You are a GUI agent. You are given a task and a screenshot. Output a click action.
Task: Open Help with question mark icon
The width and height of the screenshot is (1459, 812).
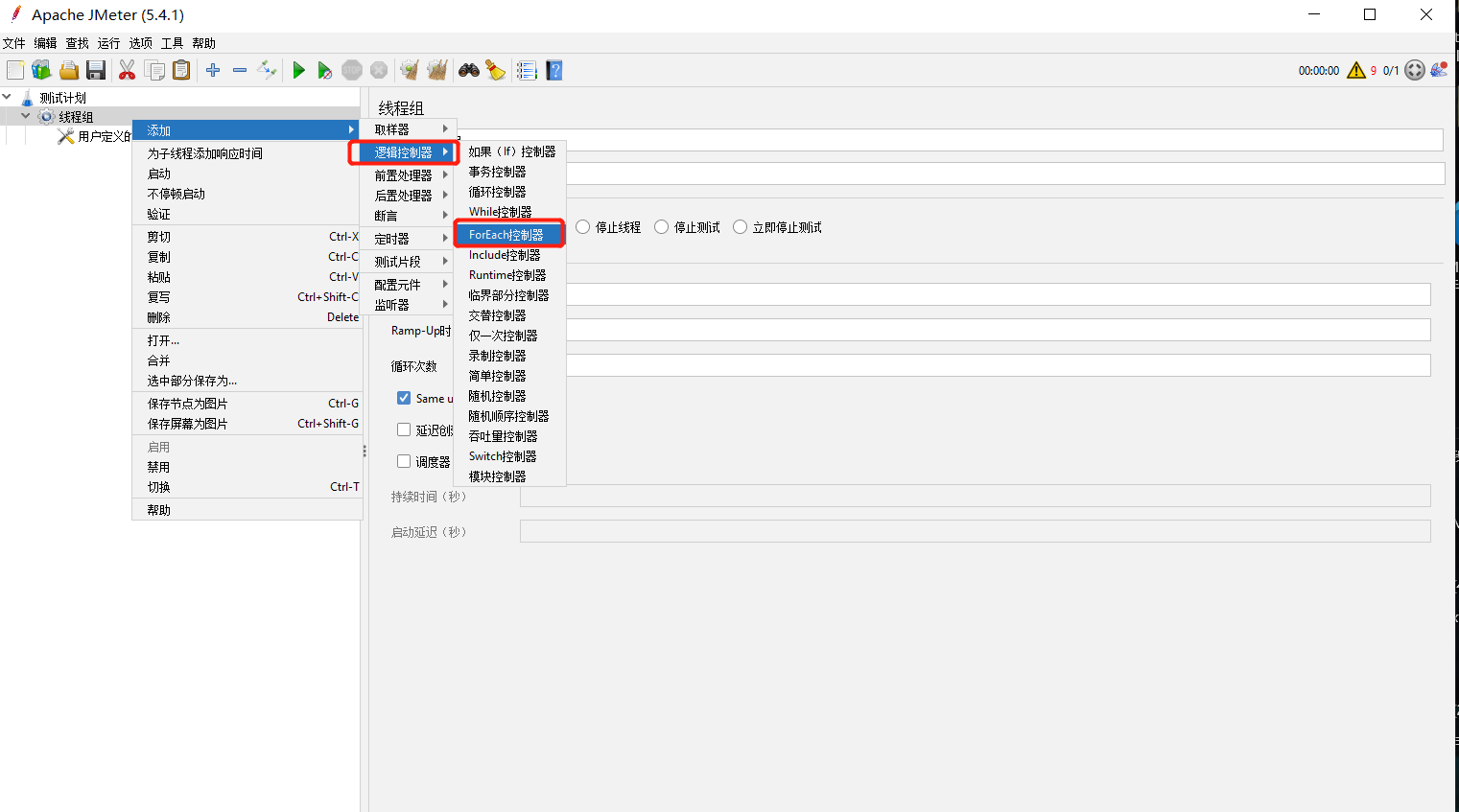pyautogui.click(x=553, y=70)
